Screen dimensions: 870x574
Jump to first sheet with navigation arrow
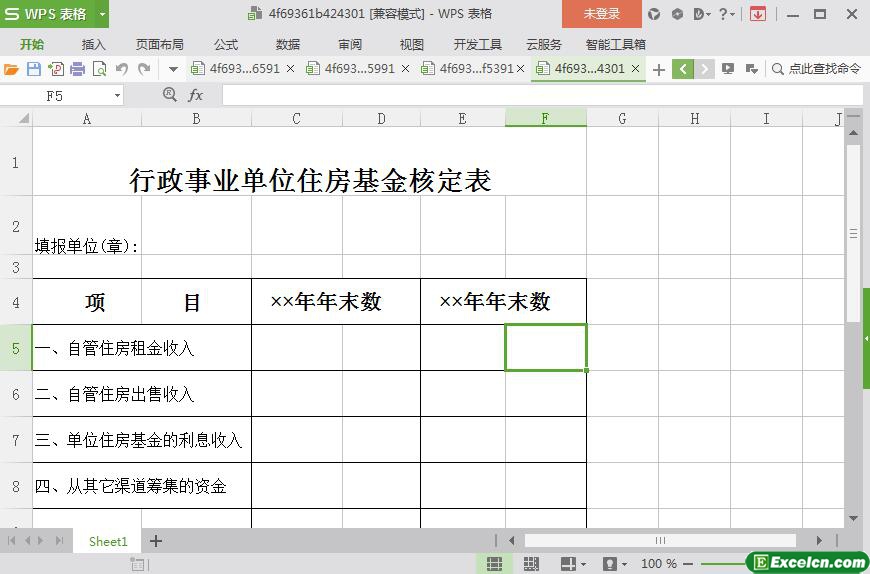click(11, 541)
